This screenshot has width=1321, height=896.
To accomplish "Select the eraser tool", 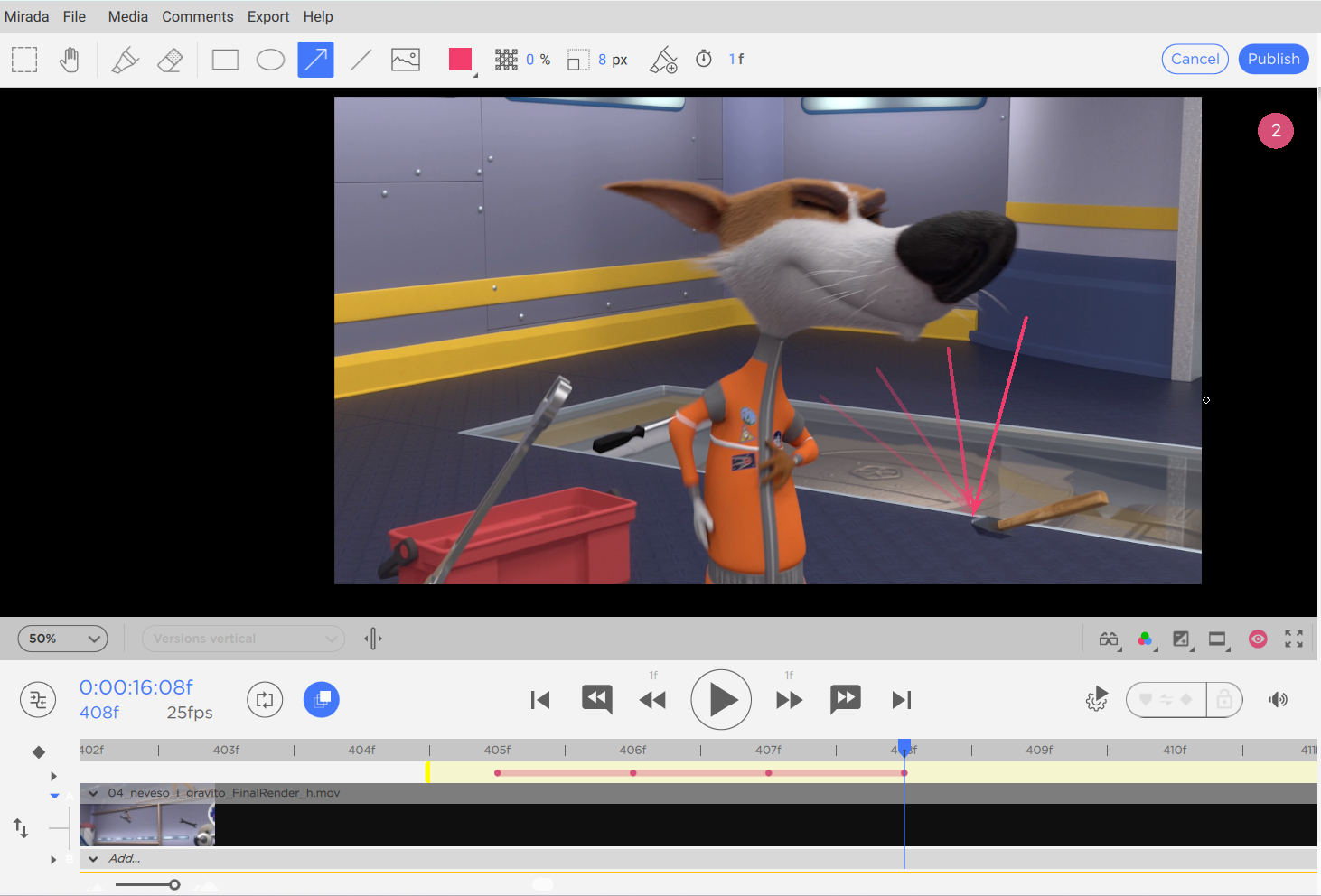I will click(x=170, y=60).
